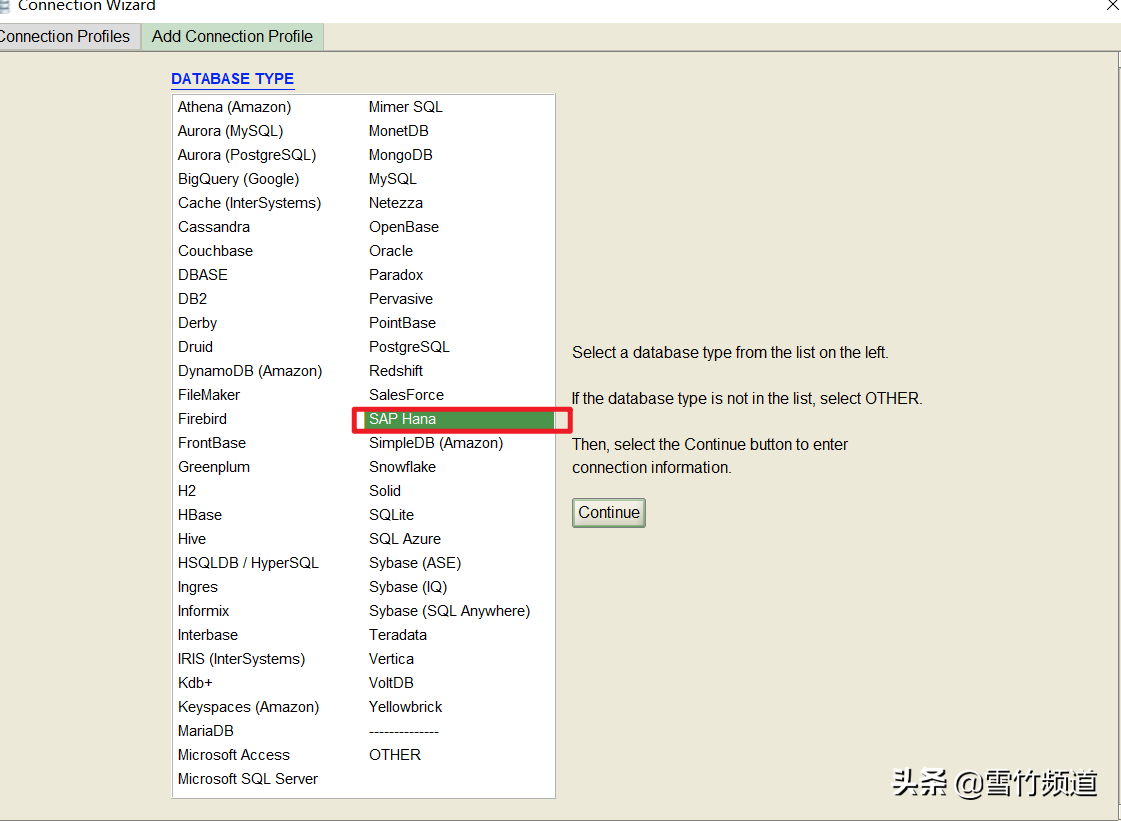
Task: Click the Connection Wizard title bar icon
Action: pos(5,5)
